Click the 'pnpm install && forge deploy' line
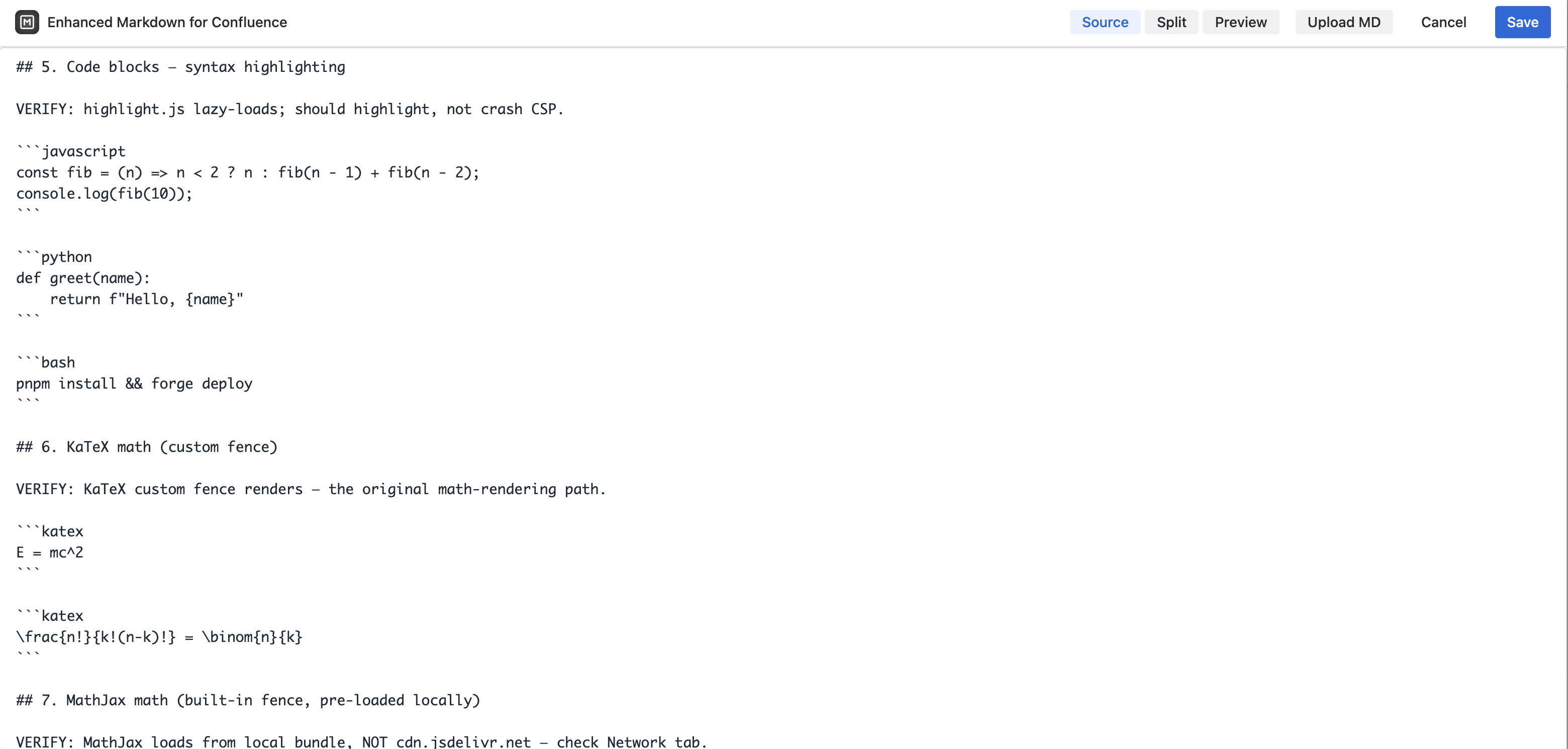Screen dimensions: 1568x749 [x=134, y=384]
